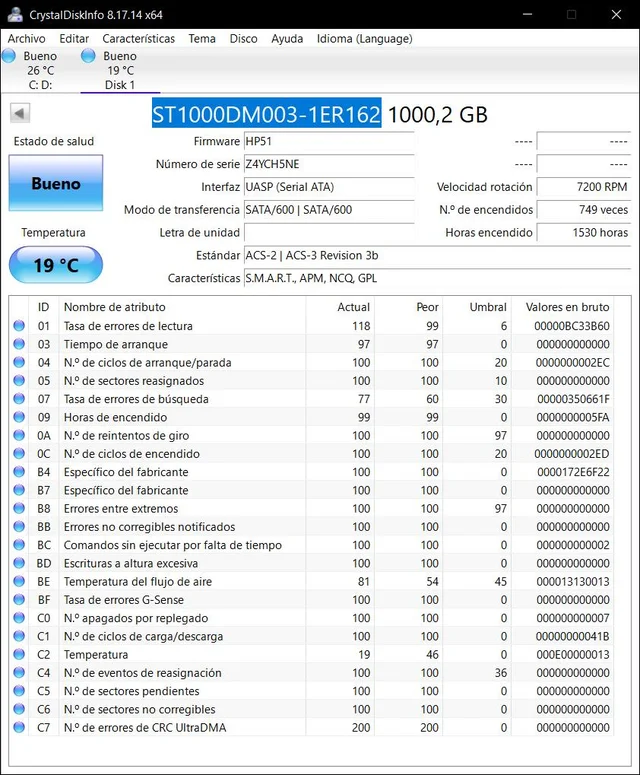Click the Interfaz field UASP (Serial ATA)

pos(329,187)
